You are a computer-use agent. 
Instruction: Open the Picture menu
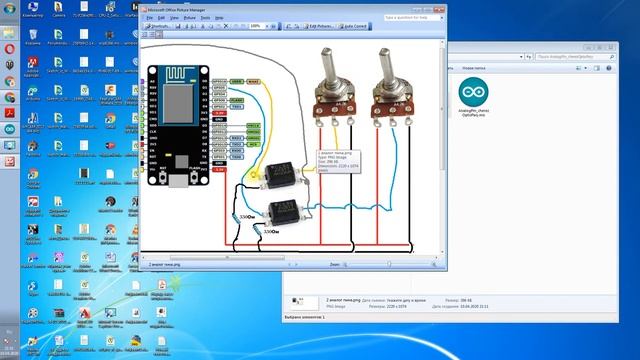[x=189, y=18]
